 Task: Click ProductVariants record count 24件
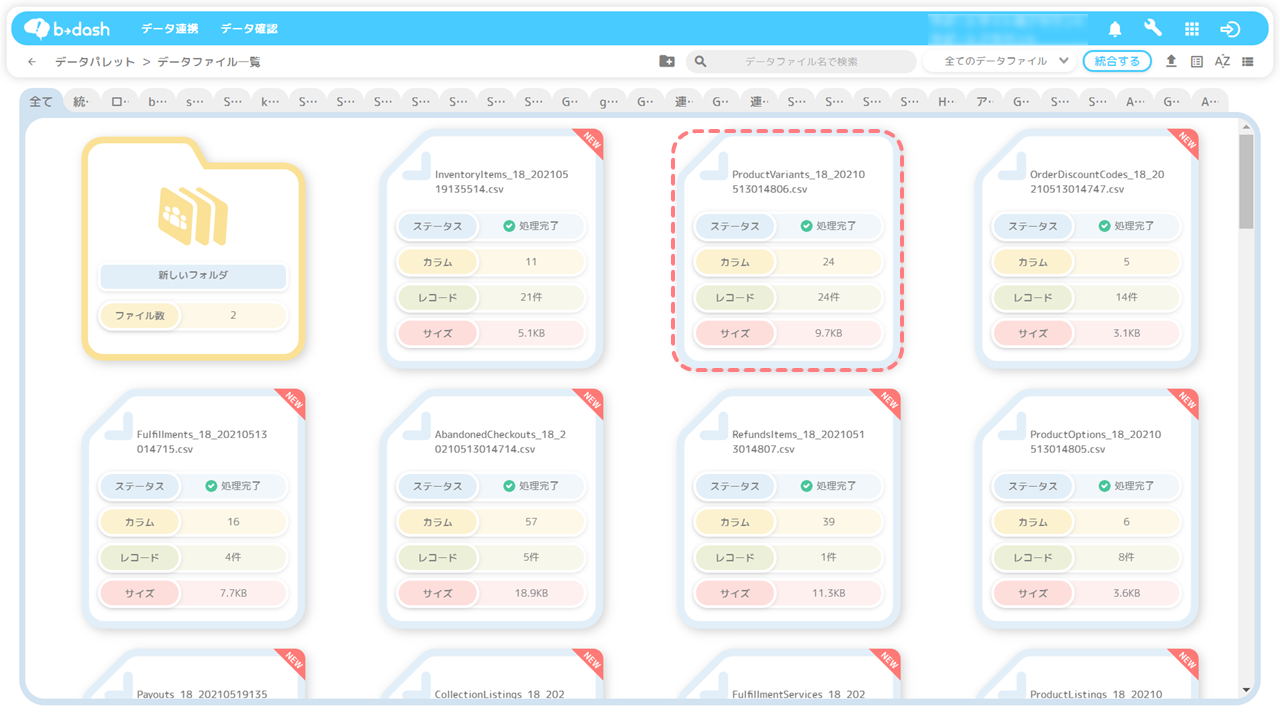828,298
